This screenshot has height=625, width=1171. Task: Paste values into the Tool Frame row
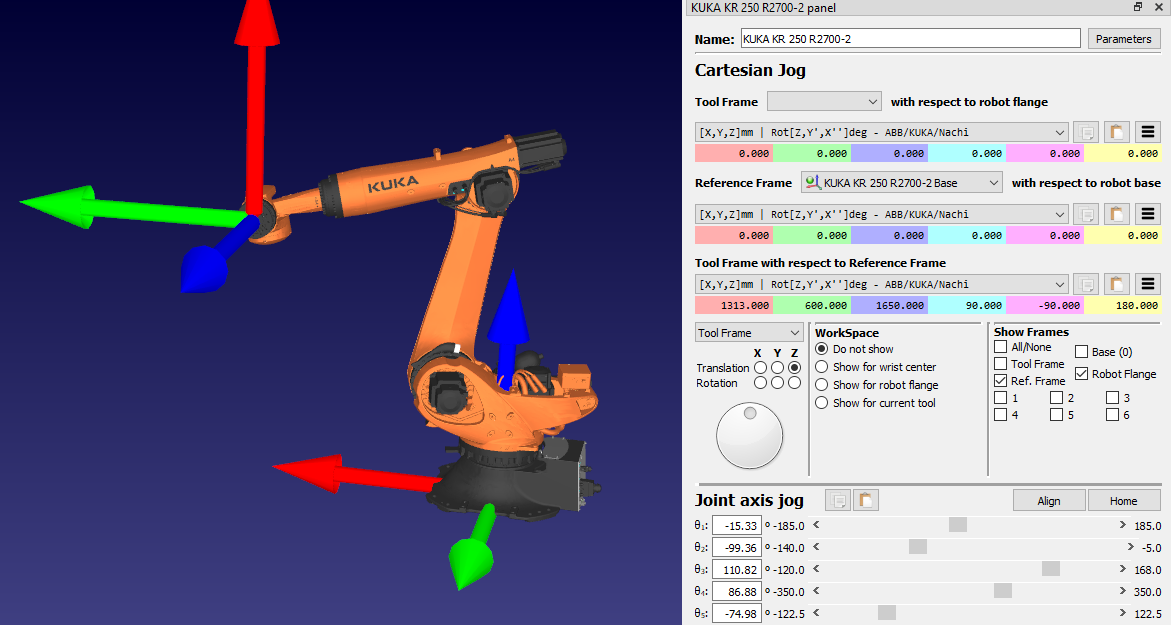[x=1116, y=133]
